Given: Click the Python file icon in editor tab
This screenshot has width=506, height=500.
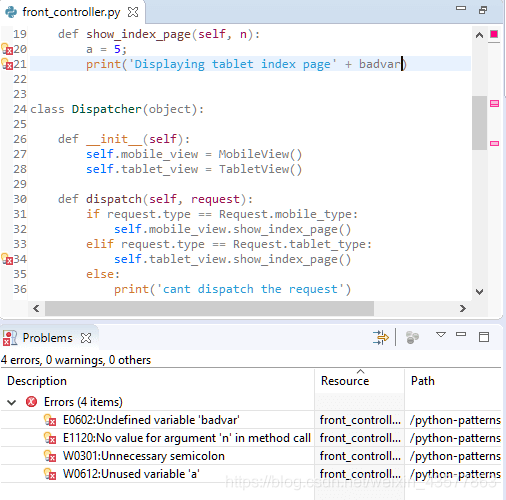Looking at the screenshot, I should coord(11,12).
